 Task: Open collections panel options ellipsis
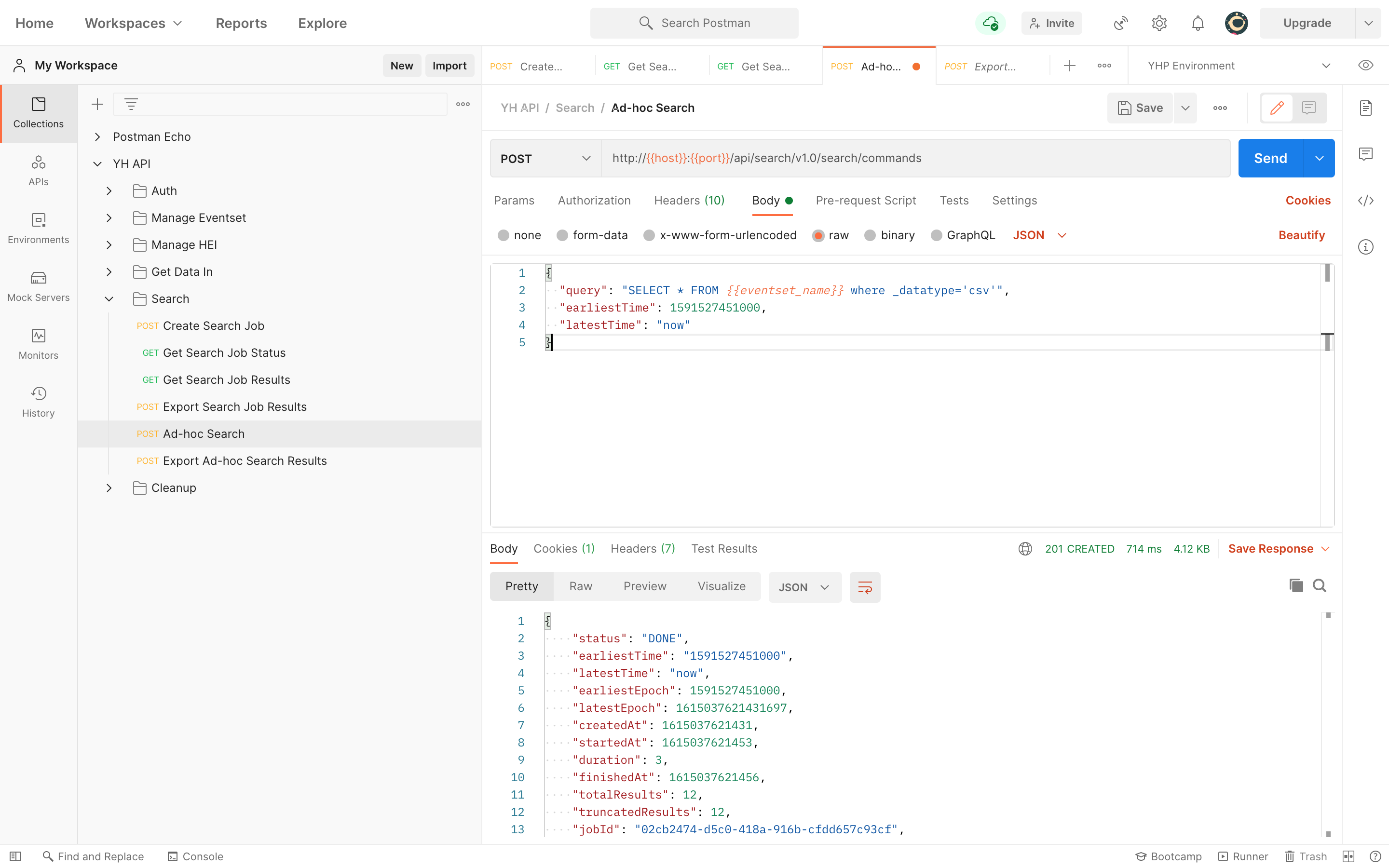click(x=463, y=104)
